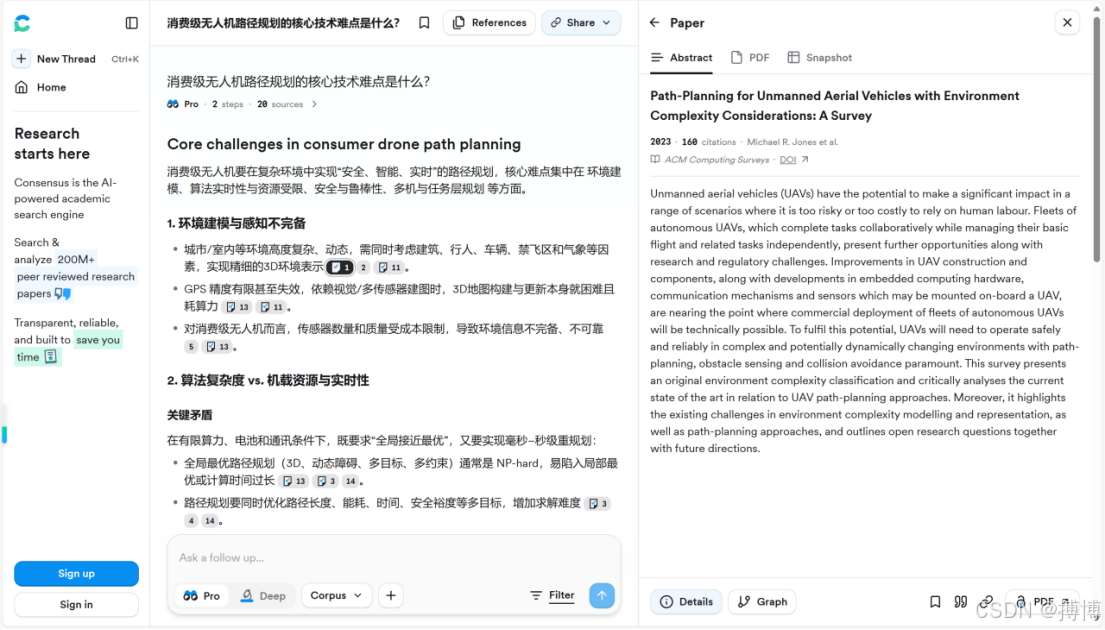Open the Share dropdown
This screenshot has width=1105, height=630.
[581, 23]
